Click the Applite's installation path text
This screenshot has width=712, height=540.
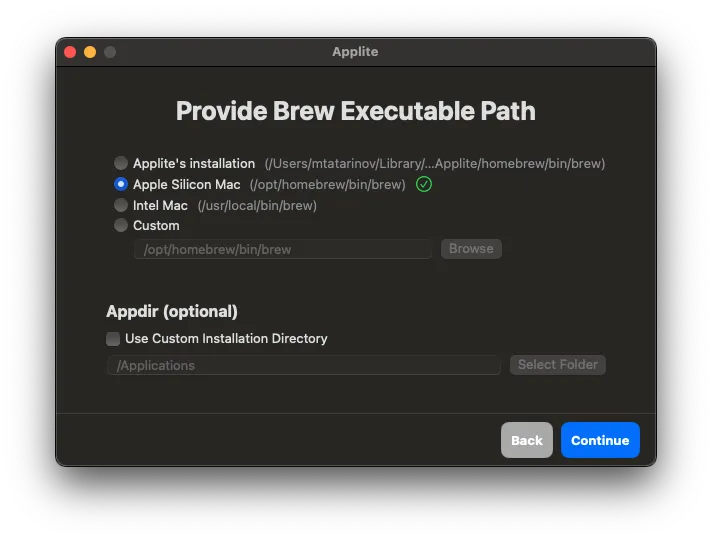tap(435, 163)
